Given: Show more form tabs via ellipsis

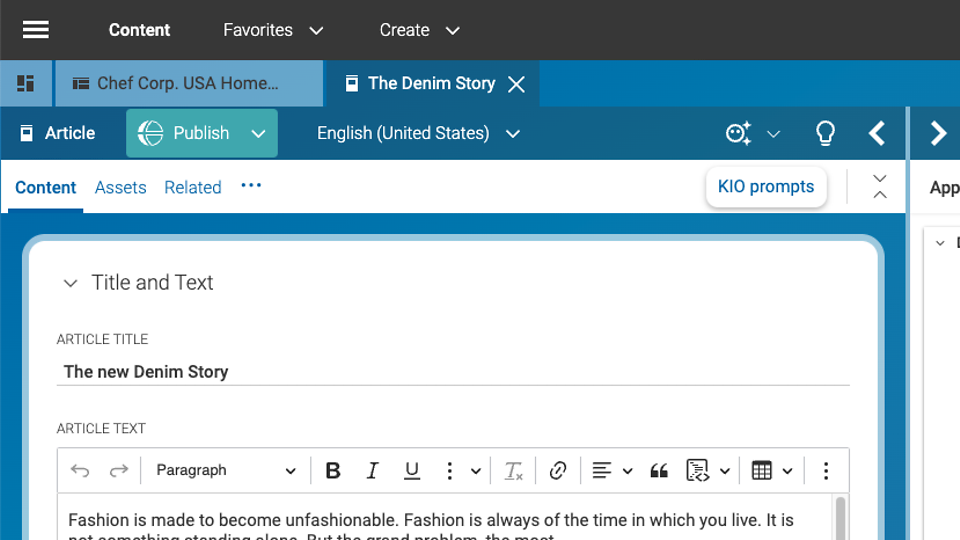Looking at the screenshot, I should click(251, 186).
